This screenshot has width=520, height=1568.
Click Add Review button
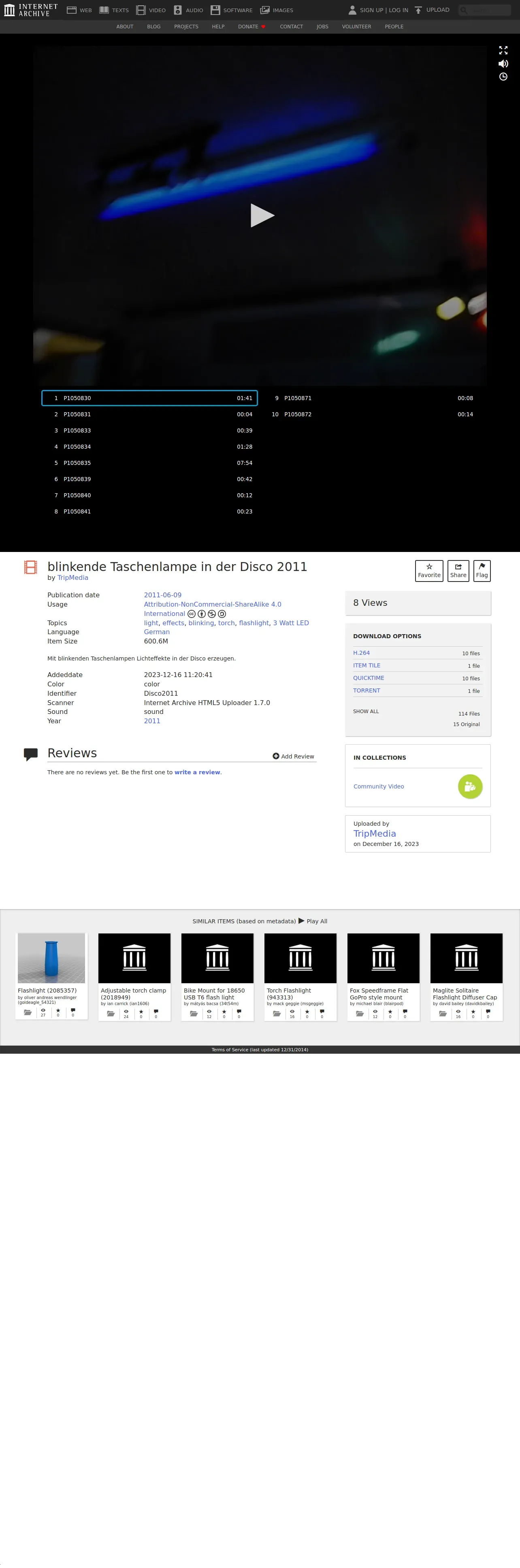pos(294,756)
